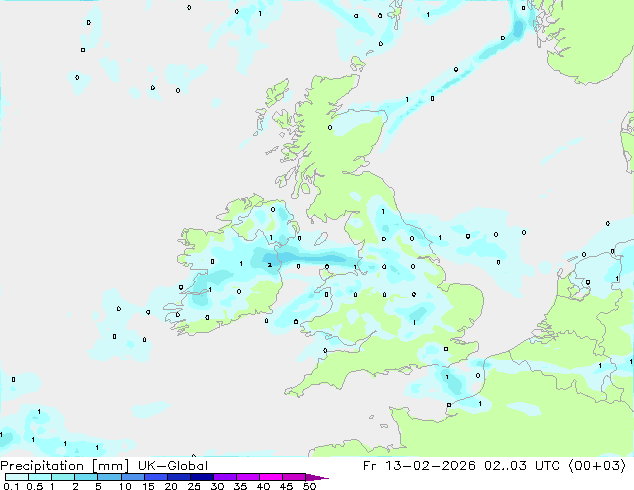Click the 'Precipitation [mm]' title text

[64, 466]
